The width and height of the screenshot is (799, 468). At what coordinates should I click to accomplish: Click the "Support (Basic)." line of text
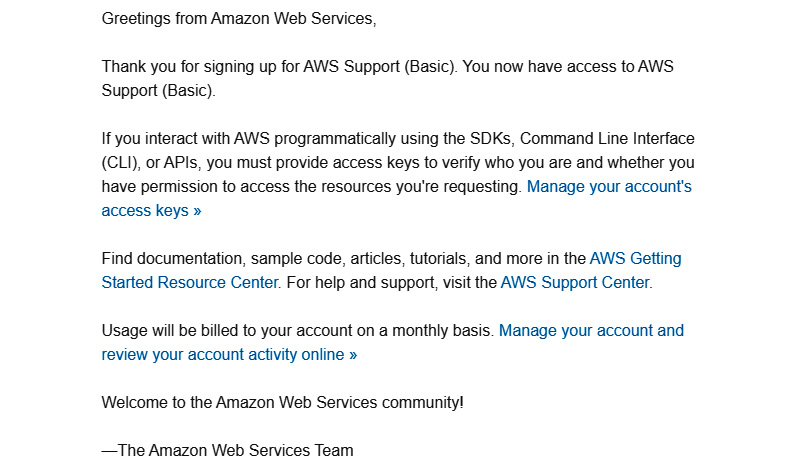pos(158,91)
